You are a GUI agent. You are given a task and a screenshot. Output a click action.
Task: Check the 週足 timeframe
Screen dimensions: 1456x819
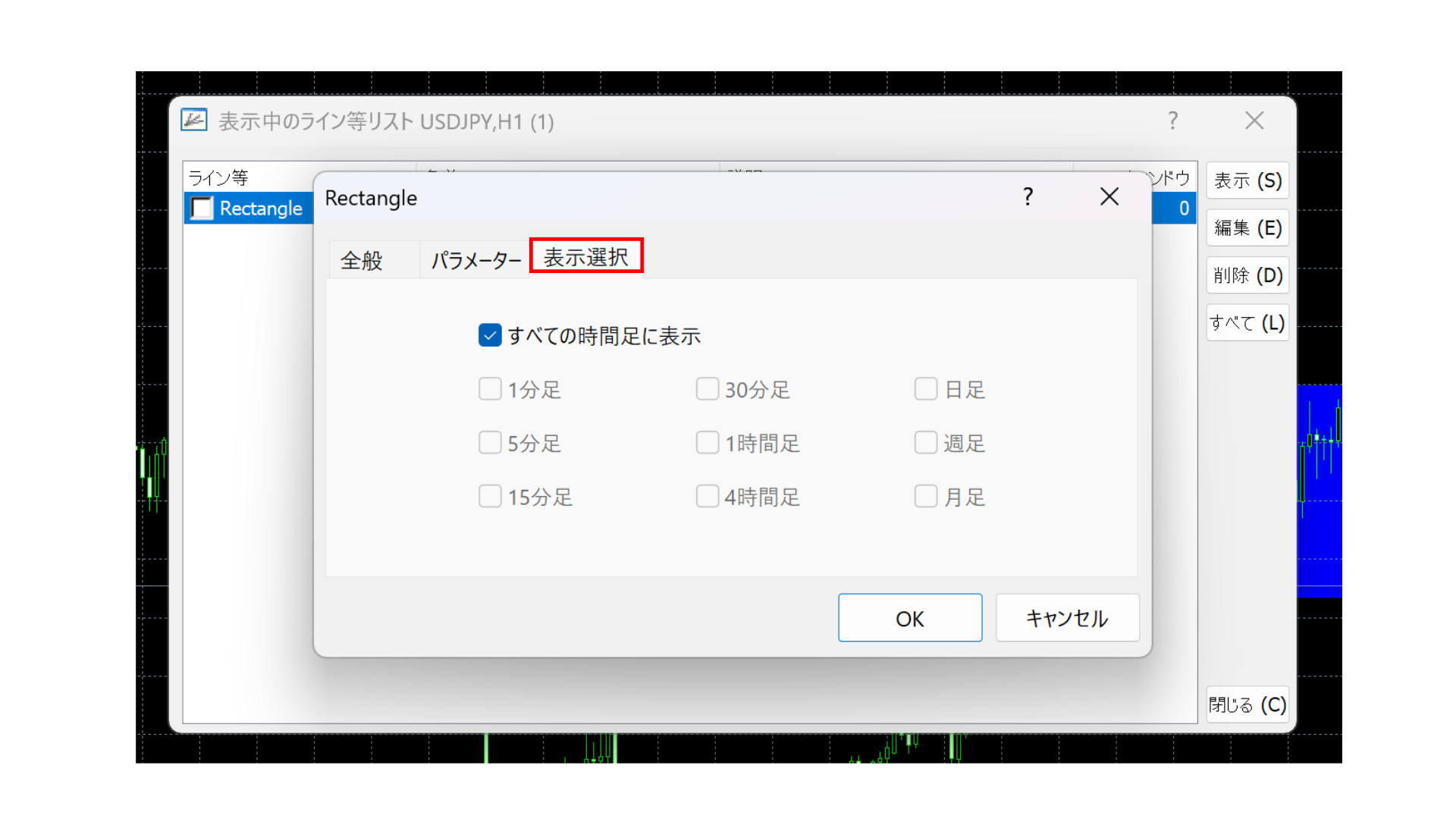tap(926, 442)
